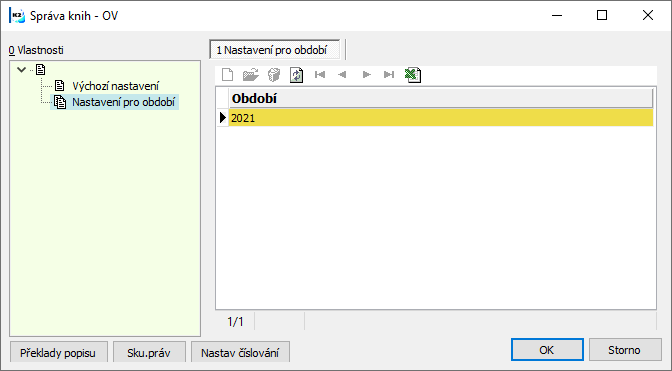Collapse the root tree node chevron

21,69
